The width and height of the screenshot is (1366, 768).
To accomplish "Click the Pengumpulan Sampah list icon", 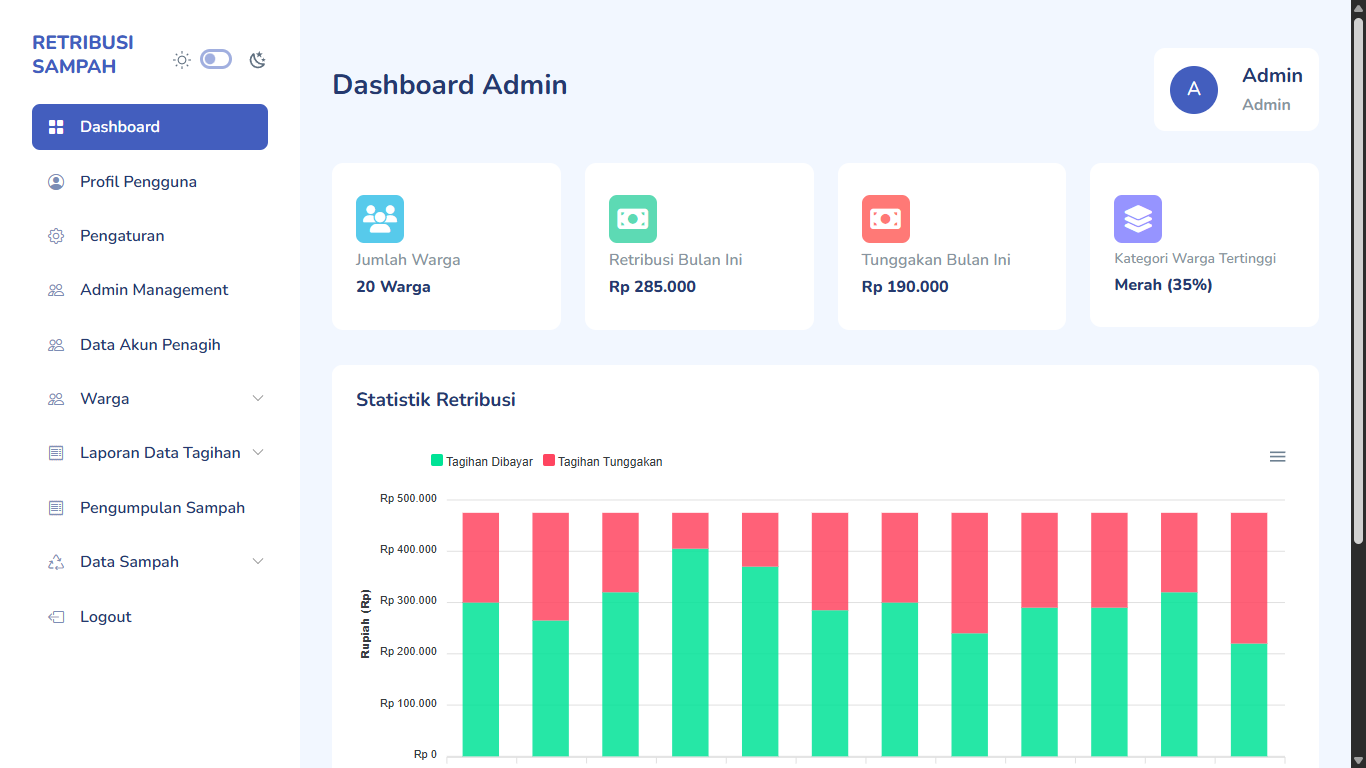I will coord(56,508).
